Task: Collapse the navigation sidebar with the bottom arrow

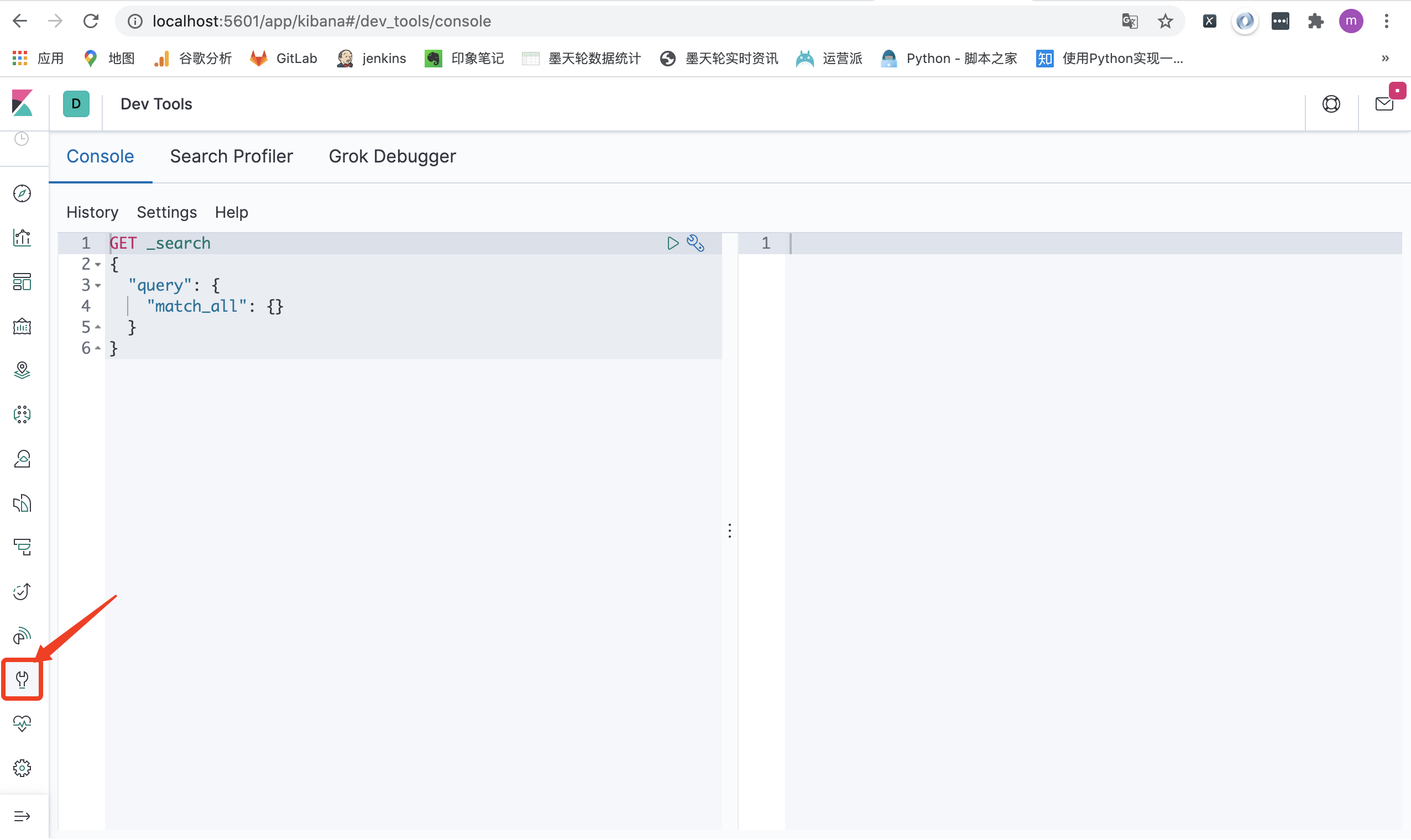Action: pos(23,816)
